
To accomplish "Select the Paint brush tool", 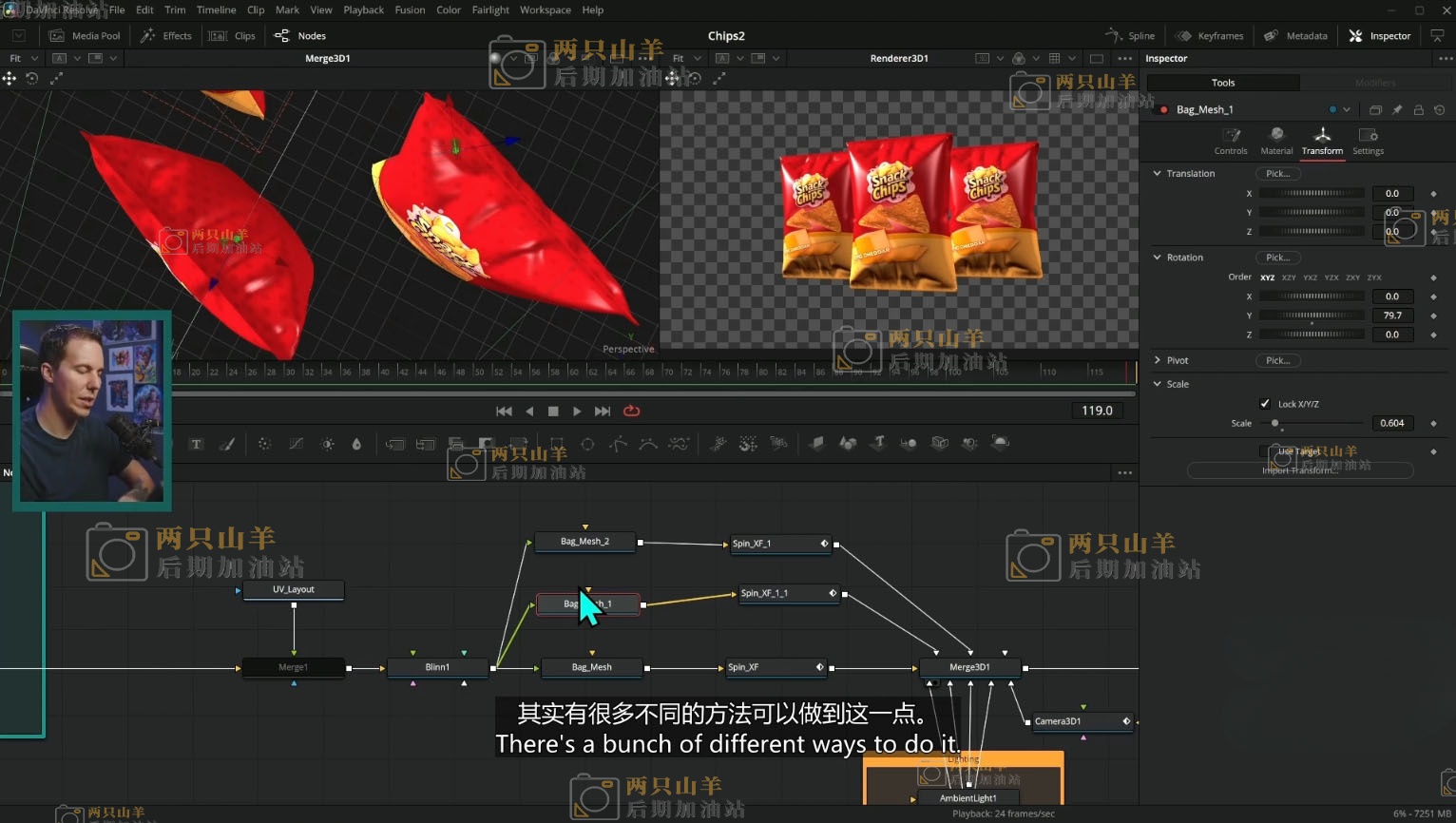I will click(x=227, y=444).
